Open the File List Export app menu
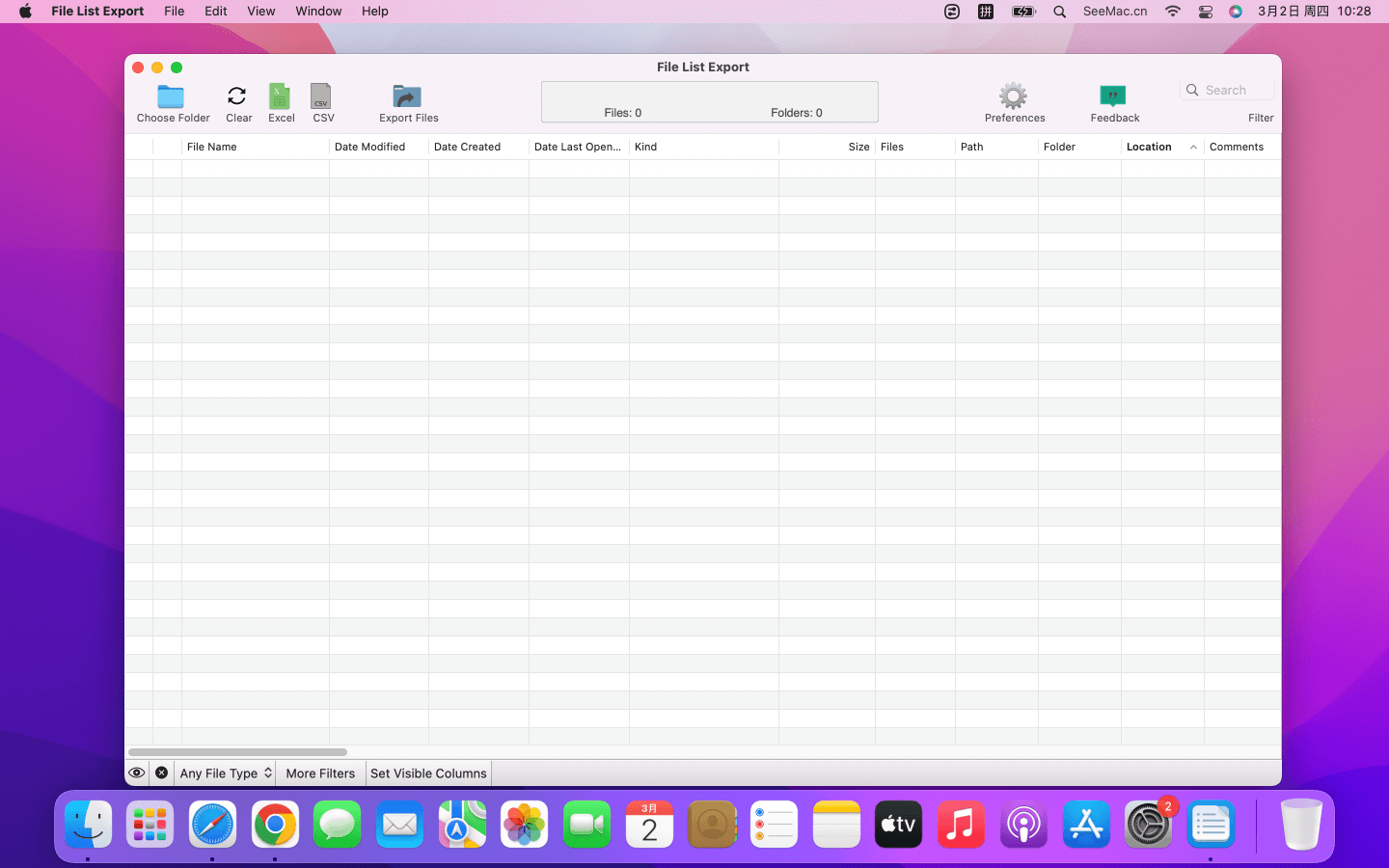Viewport: 1389px width, 868px height. point(97,12)
